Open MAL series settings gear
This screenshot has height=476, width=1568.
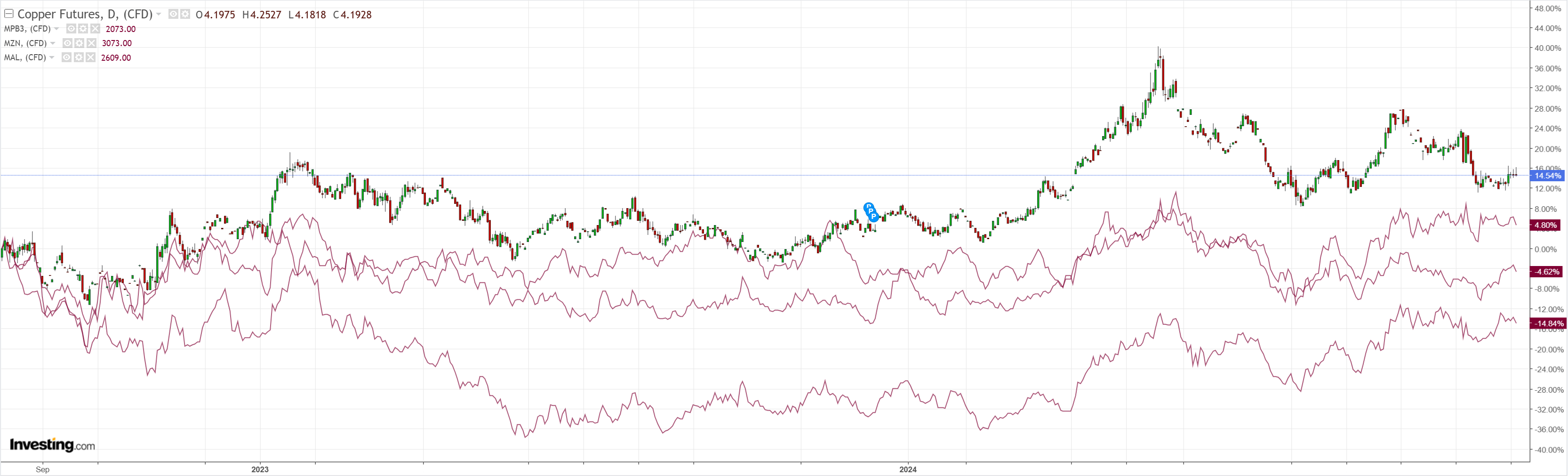(79, 58)
